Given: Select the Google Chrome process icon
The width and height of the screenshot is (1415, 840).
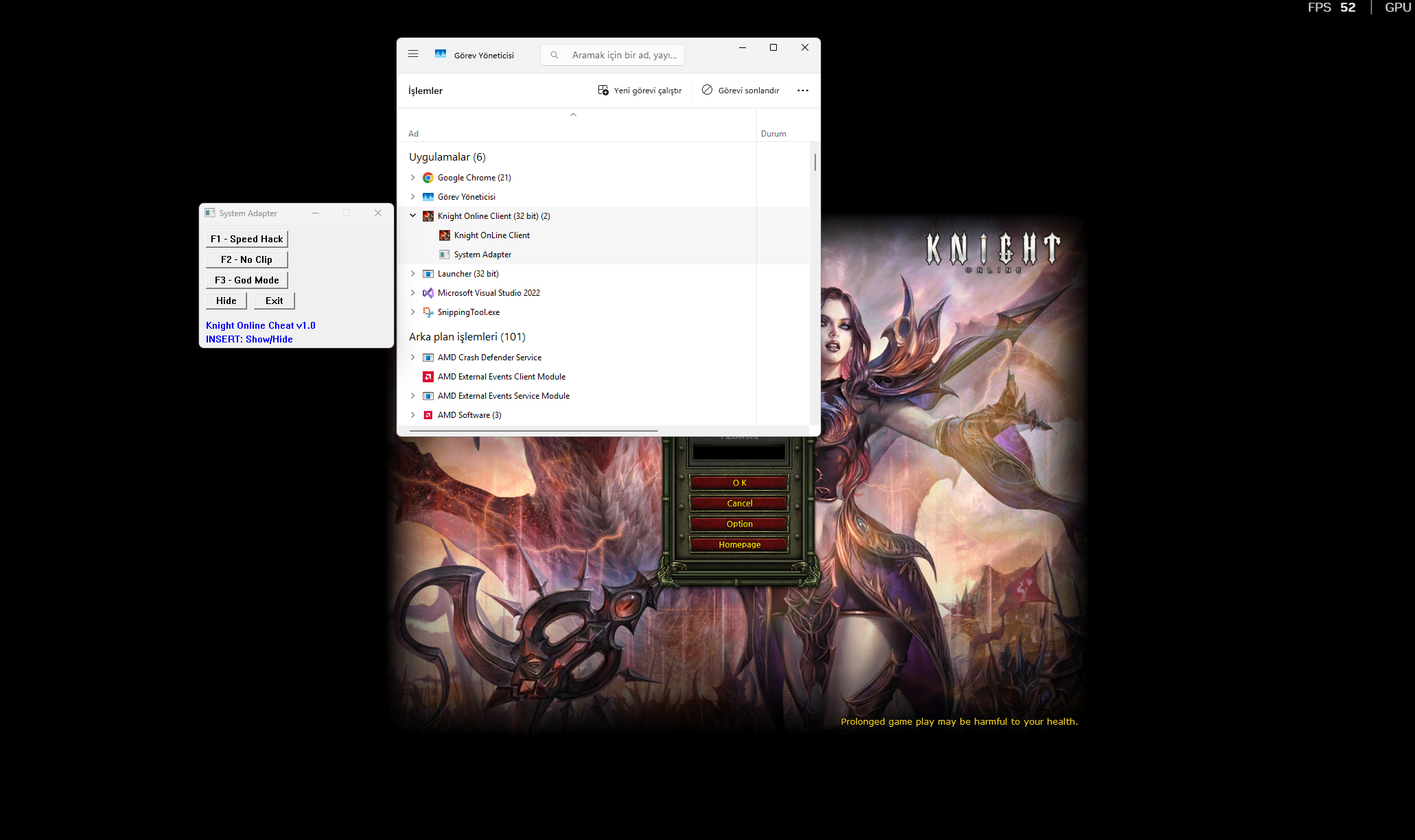Looking at the screenshot, I should pos(428,178).
